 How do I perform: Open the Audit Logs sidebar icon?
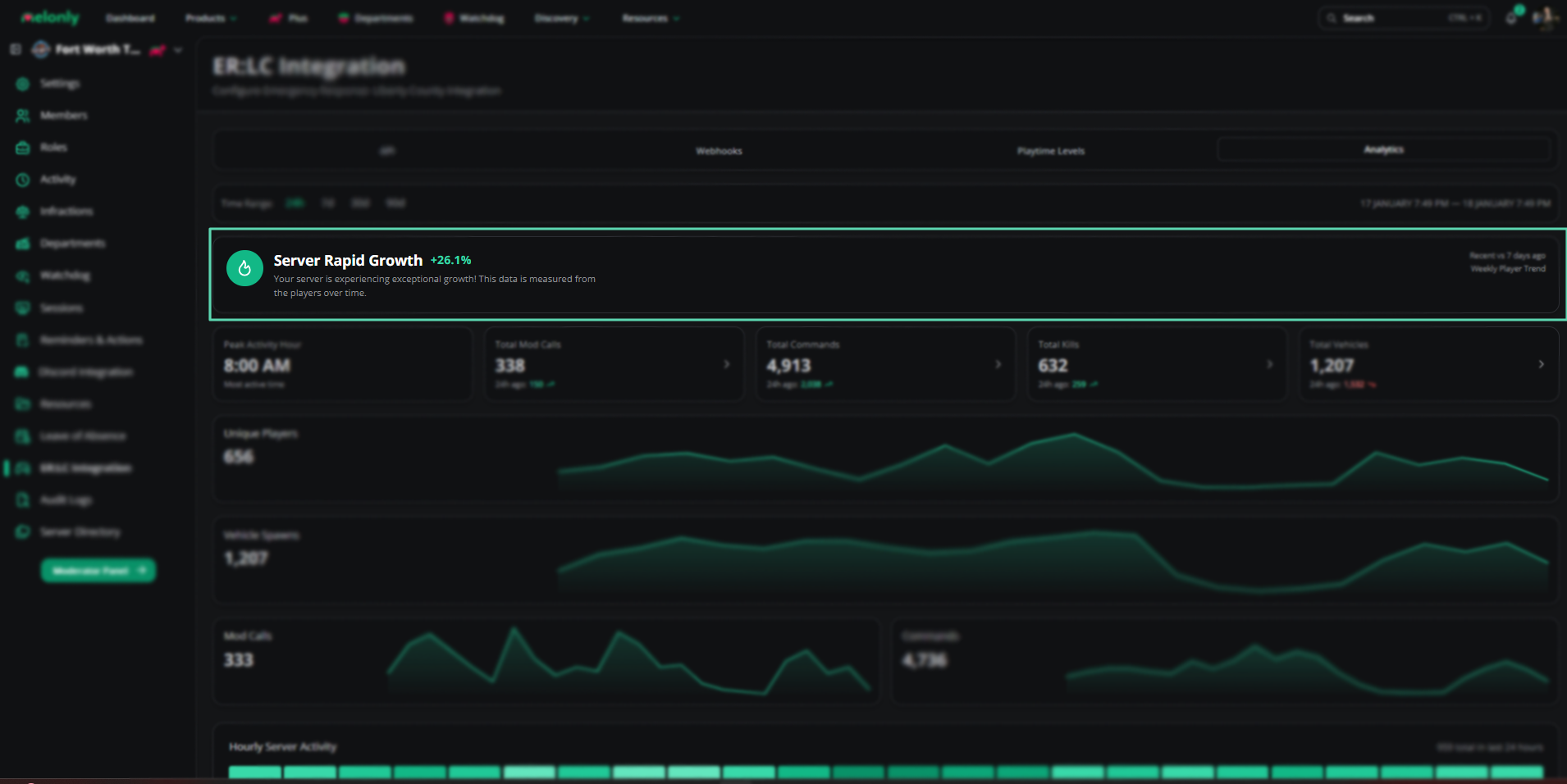pyautogui.click(x=23, y=499)
